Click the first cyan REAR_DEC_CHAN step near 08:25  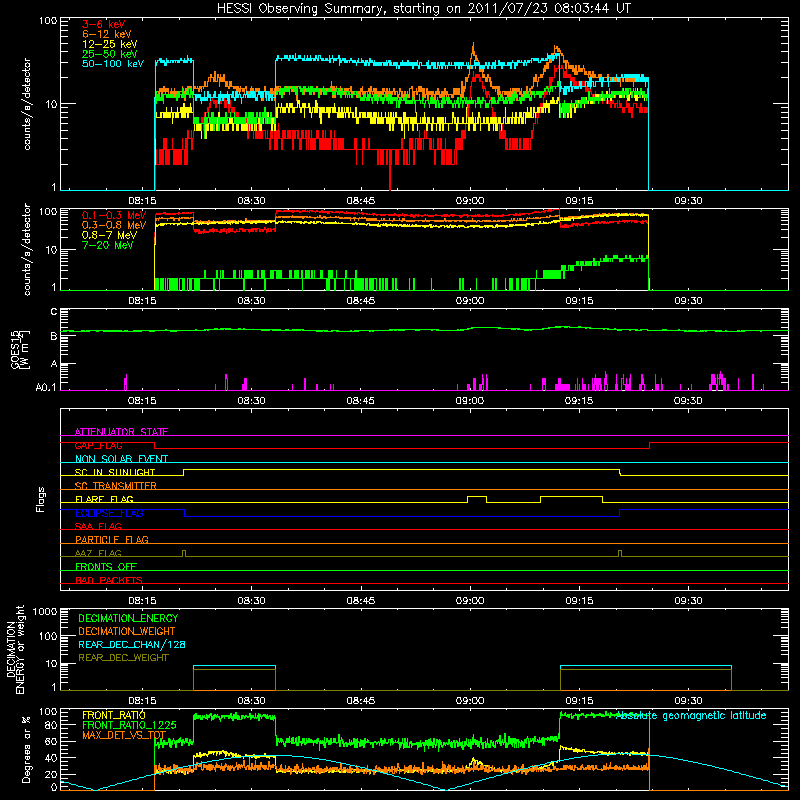click(x=235, y=666)
